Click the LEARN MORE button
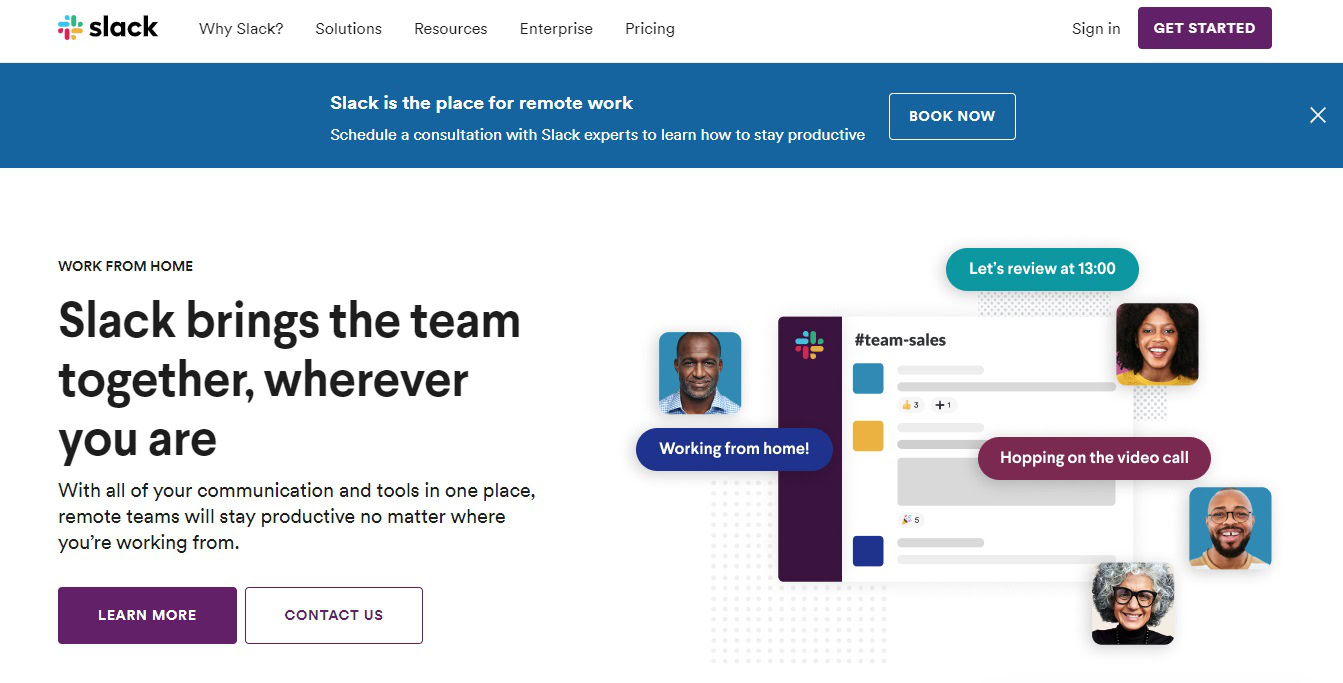 click(147, 615)
